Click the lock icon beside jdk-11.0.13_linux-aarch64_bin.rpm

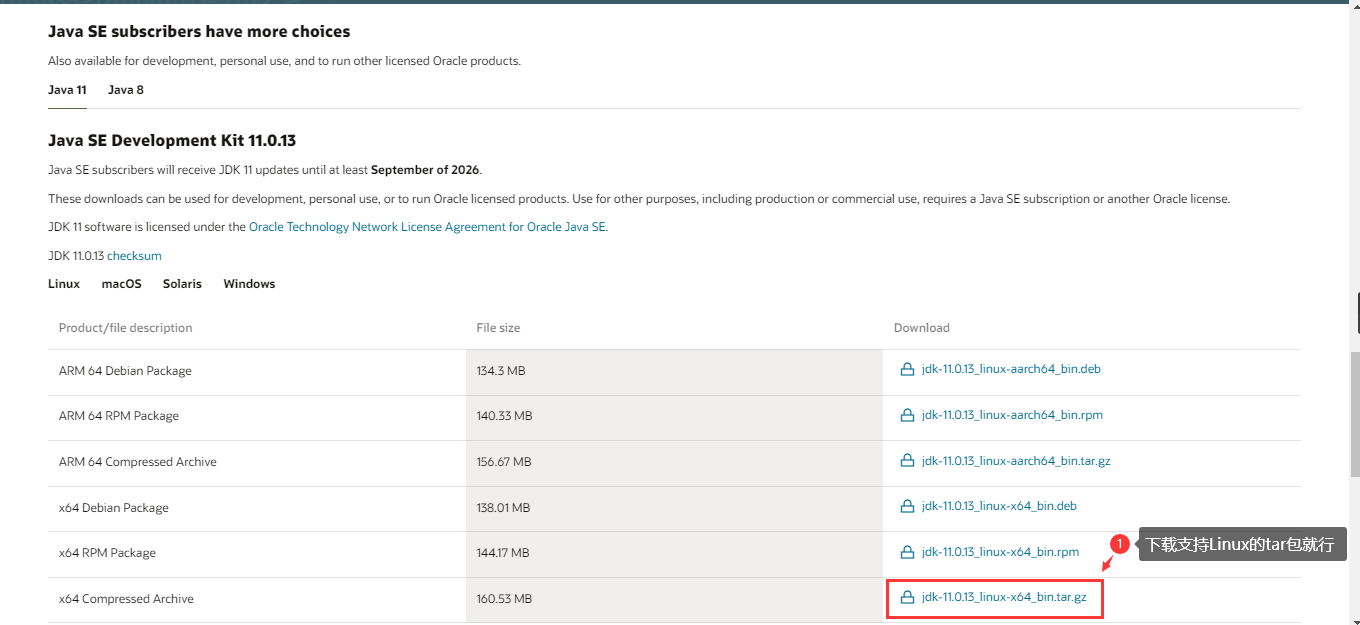click(x=907, y=414)
